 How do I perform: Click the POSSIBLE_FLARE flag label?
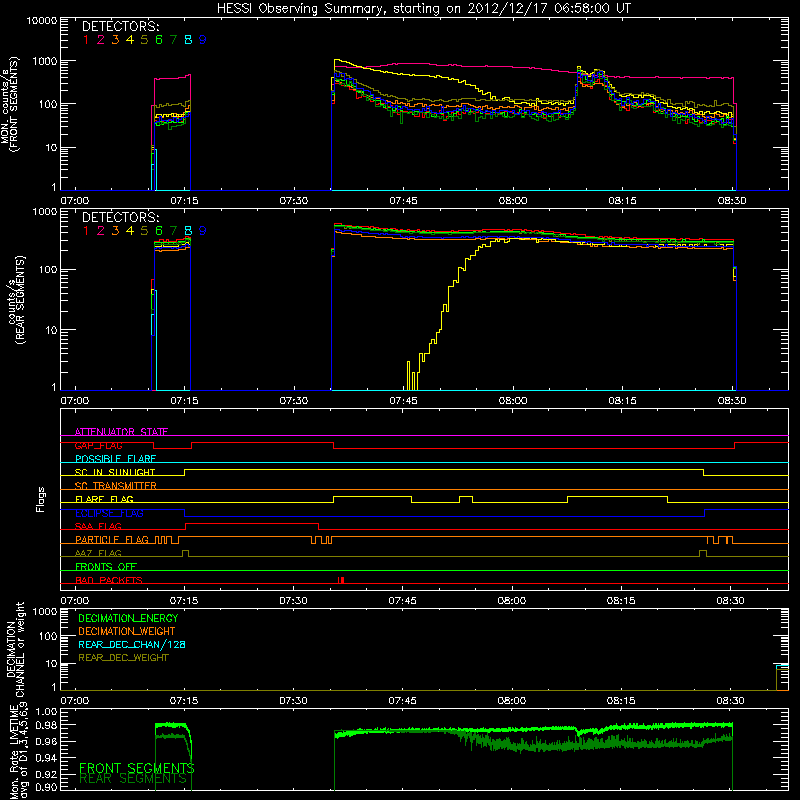[x=115, y=459]
